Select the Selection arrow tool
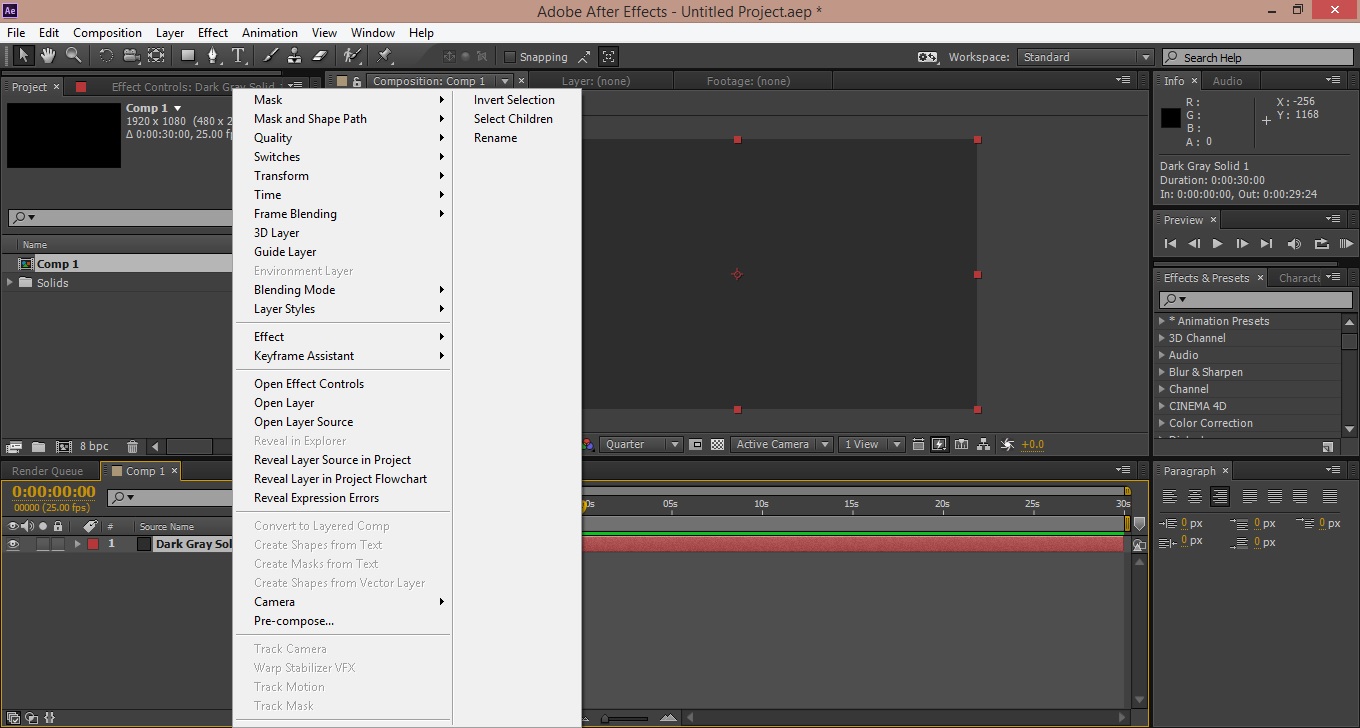The width and height of the screenshot is (1360, 728). 23,56
